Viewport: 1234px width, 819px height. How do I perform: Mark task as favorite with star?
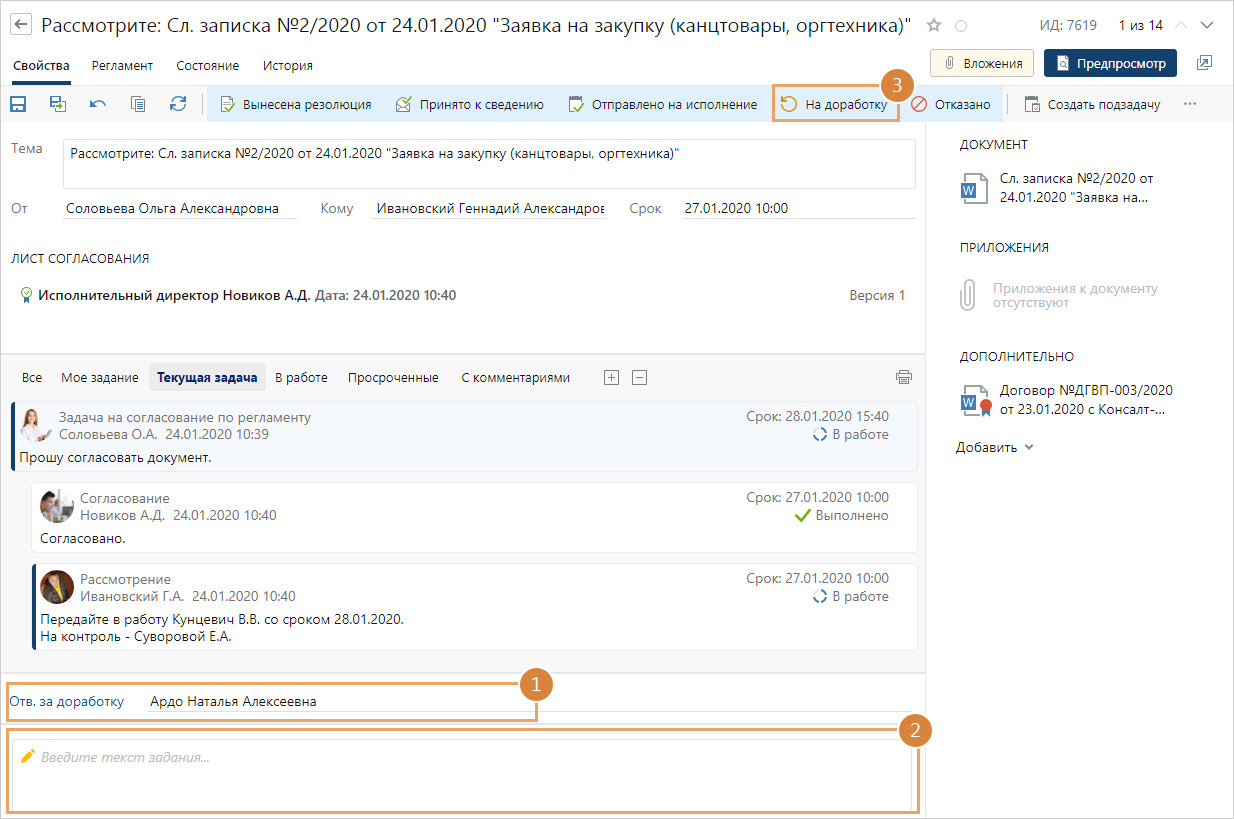[934, 25]
